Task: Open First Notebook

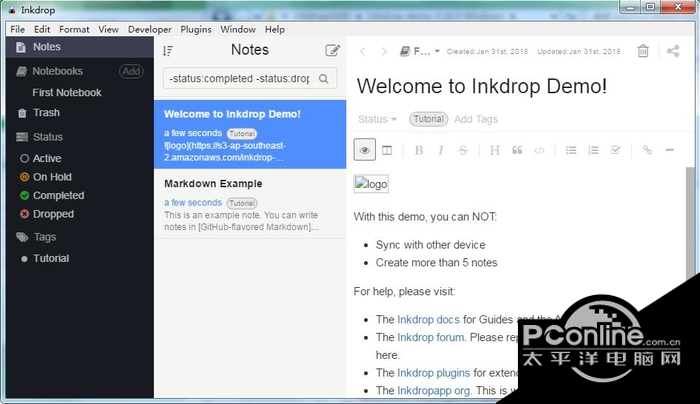Action: 67,93
